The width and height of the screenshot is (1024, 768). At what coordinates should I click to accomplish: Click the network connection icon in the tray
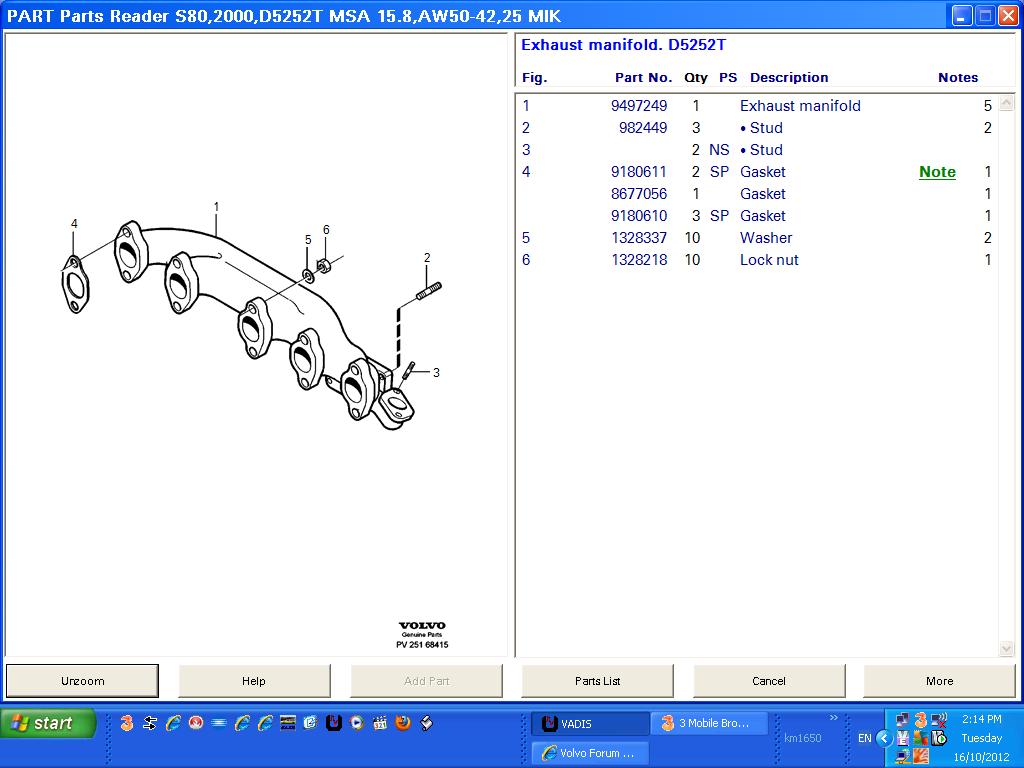[x=902, y=718]
